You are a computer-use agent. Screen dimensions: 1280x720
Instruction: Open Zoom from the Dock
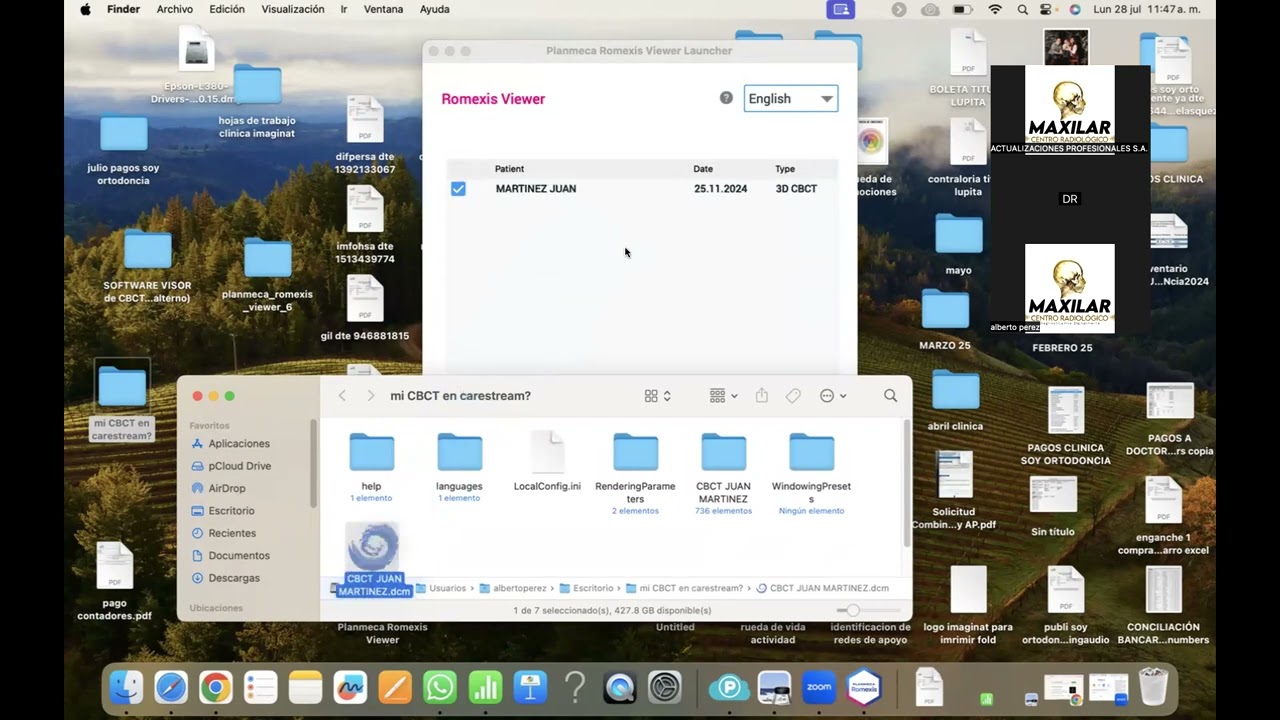click(819, 687)
